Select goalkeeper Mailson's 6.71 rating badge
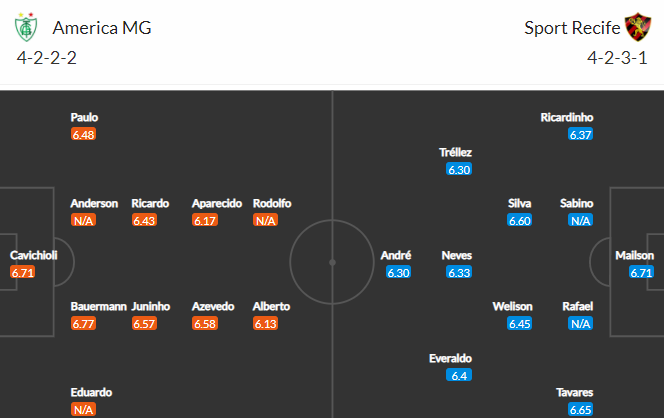 (641, 272)
